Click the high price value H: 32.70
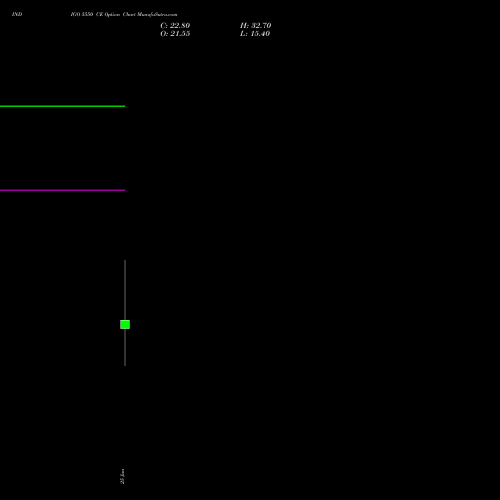Screen dimensions: 500x500 click(255, 26)
